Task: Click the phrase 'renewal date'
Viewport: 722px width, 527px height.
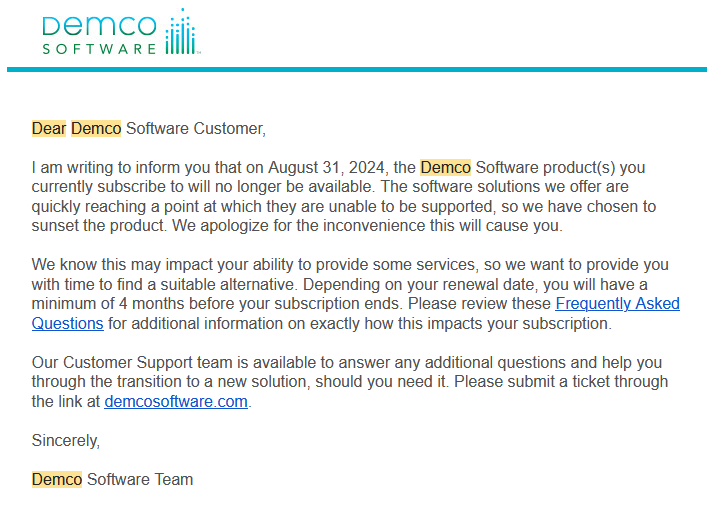Action: coord(491,284)
